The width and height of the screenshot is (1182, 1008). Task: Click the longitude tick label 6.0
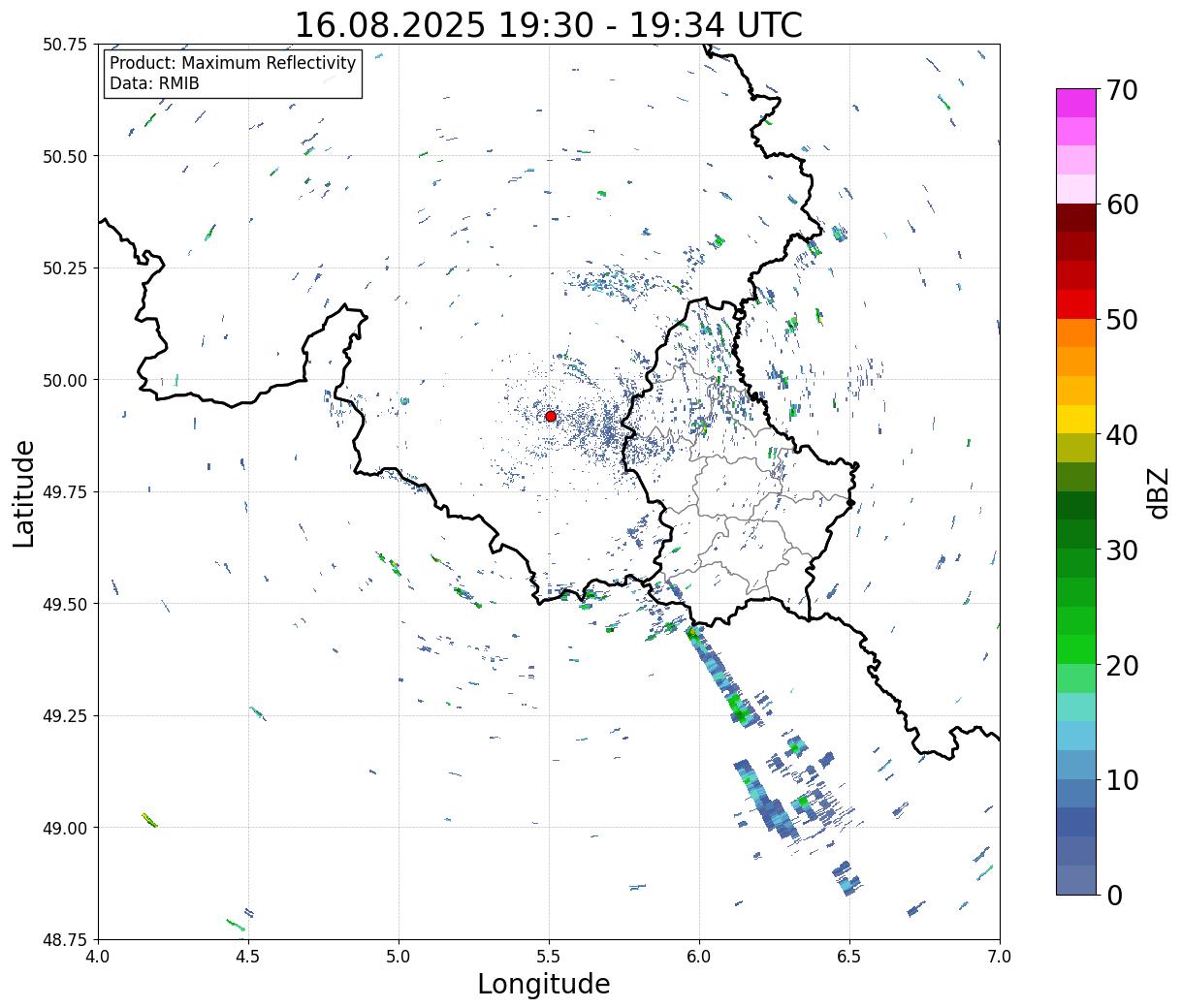699,957
